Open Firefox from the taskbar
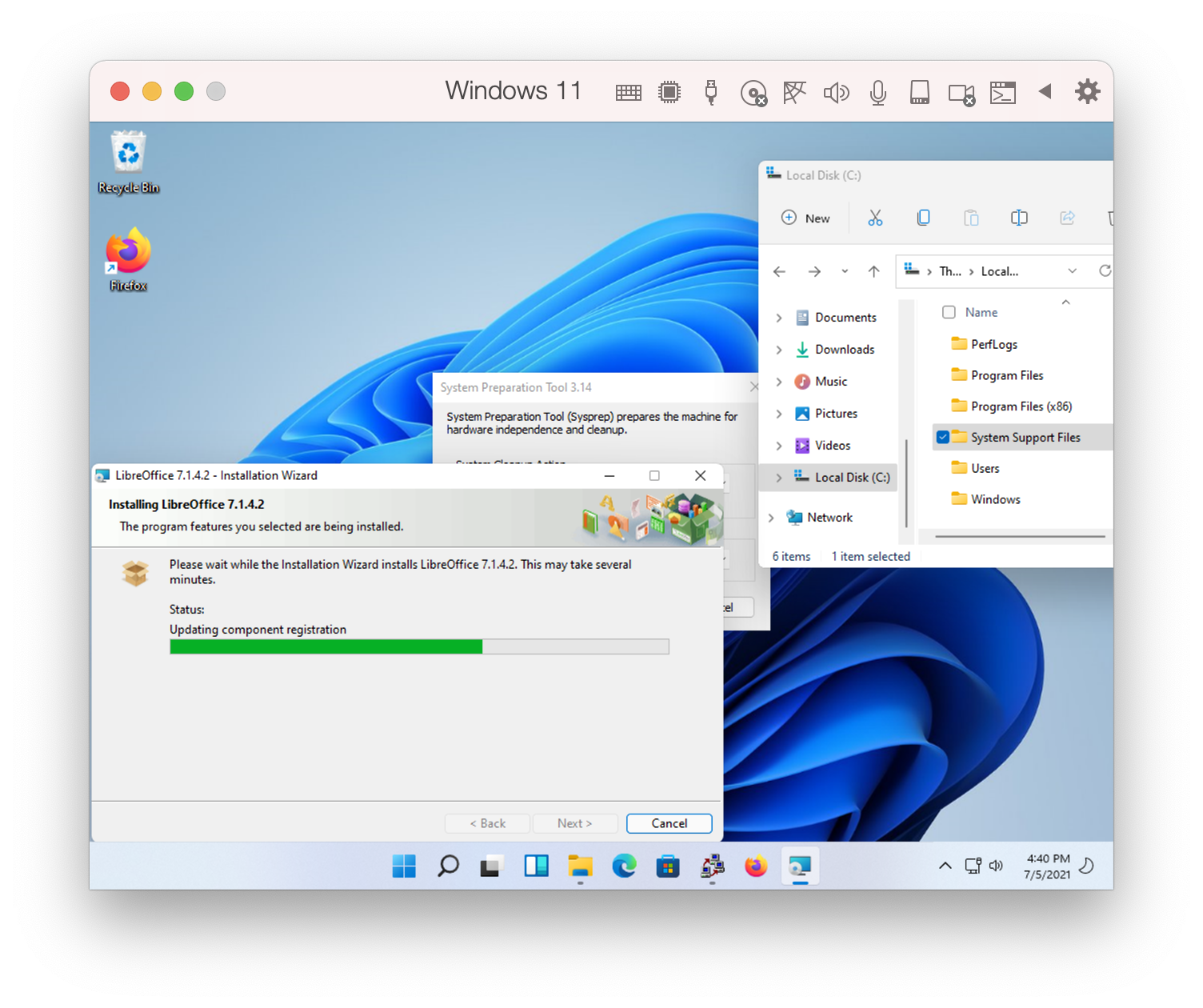1203x1008 pixels. pos(755,866)
